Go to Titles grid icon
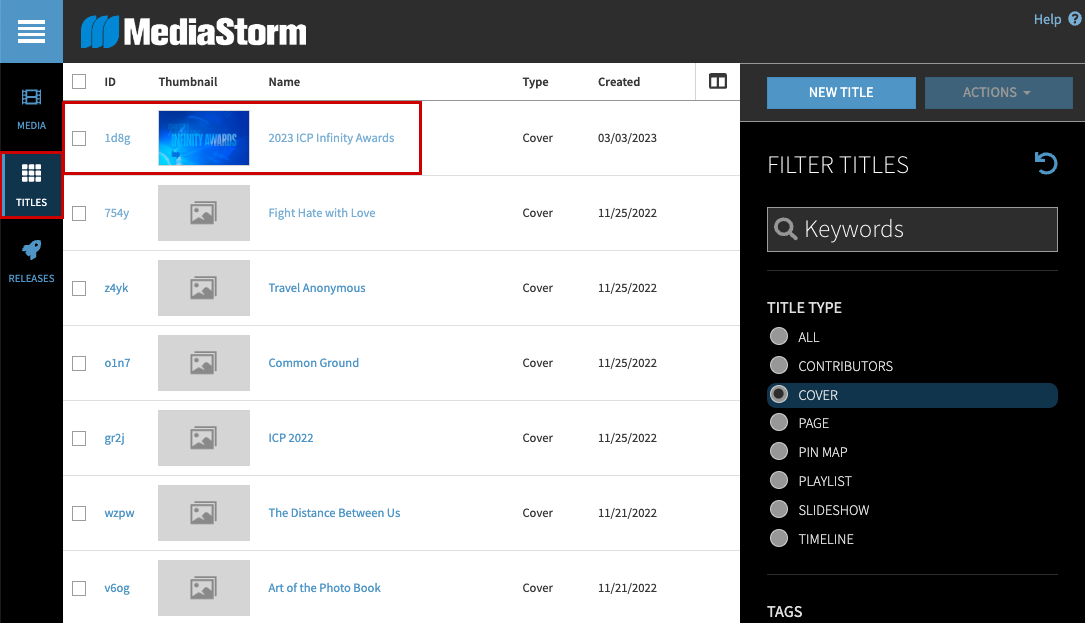This screenshot has width=1085, height=623. coord(31,185)
